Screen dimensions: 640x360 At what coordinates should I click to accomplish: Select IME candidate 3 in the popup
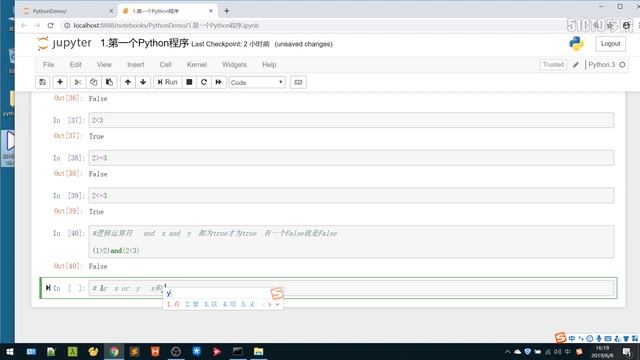(x=211, y=304)
